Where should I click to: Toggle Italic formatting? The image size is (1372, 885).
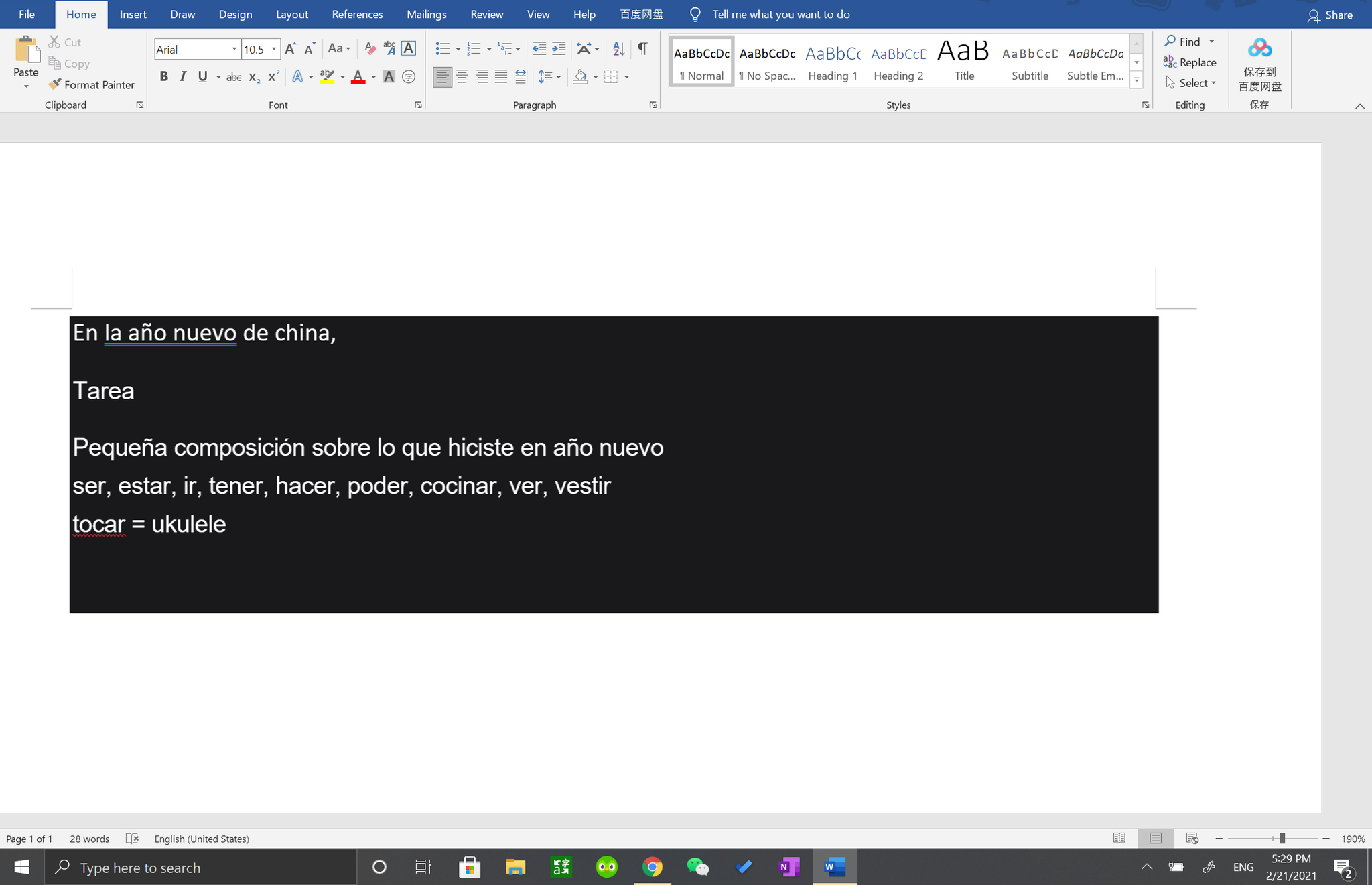182,77
